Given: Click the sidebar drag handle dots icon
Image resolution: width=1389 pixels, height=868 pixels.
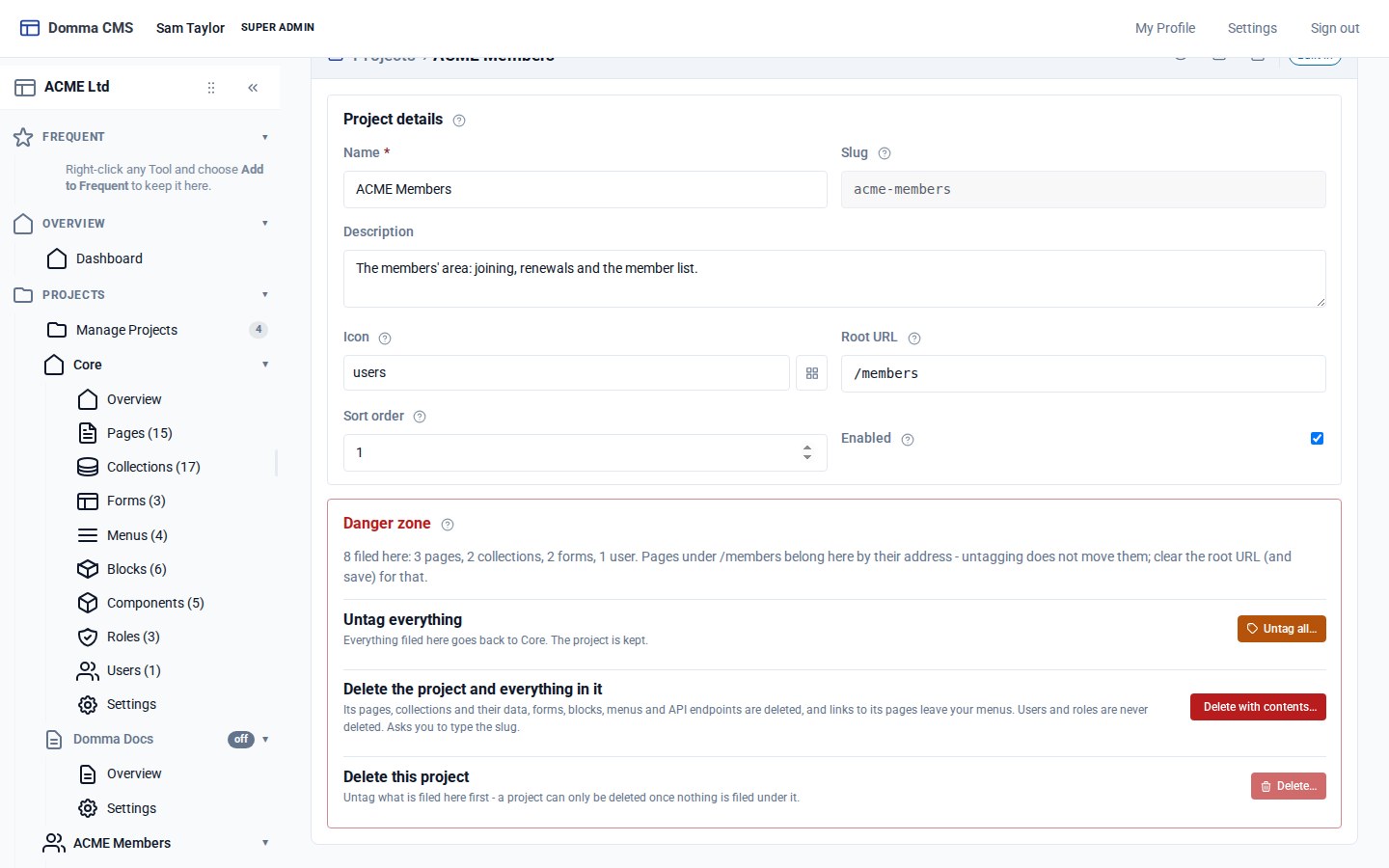Looking at the screenshot, I should pos(211,88).
